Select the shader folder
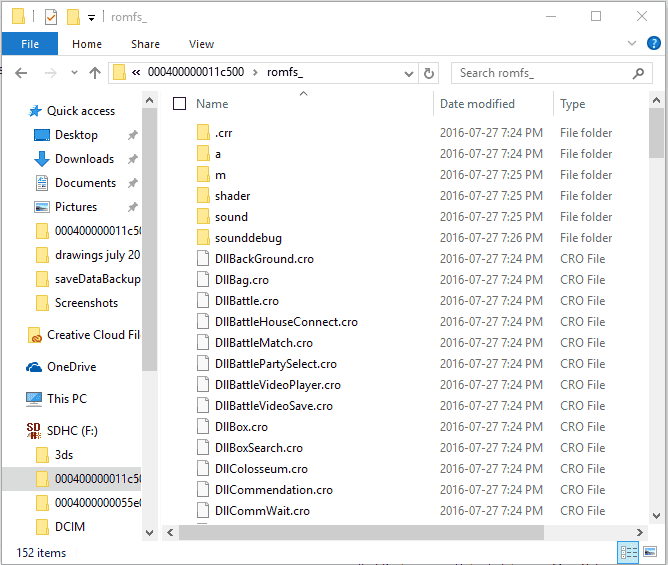668x565 pixels. [x=232, y=196]
